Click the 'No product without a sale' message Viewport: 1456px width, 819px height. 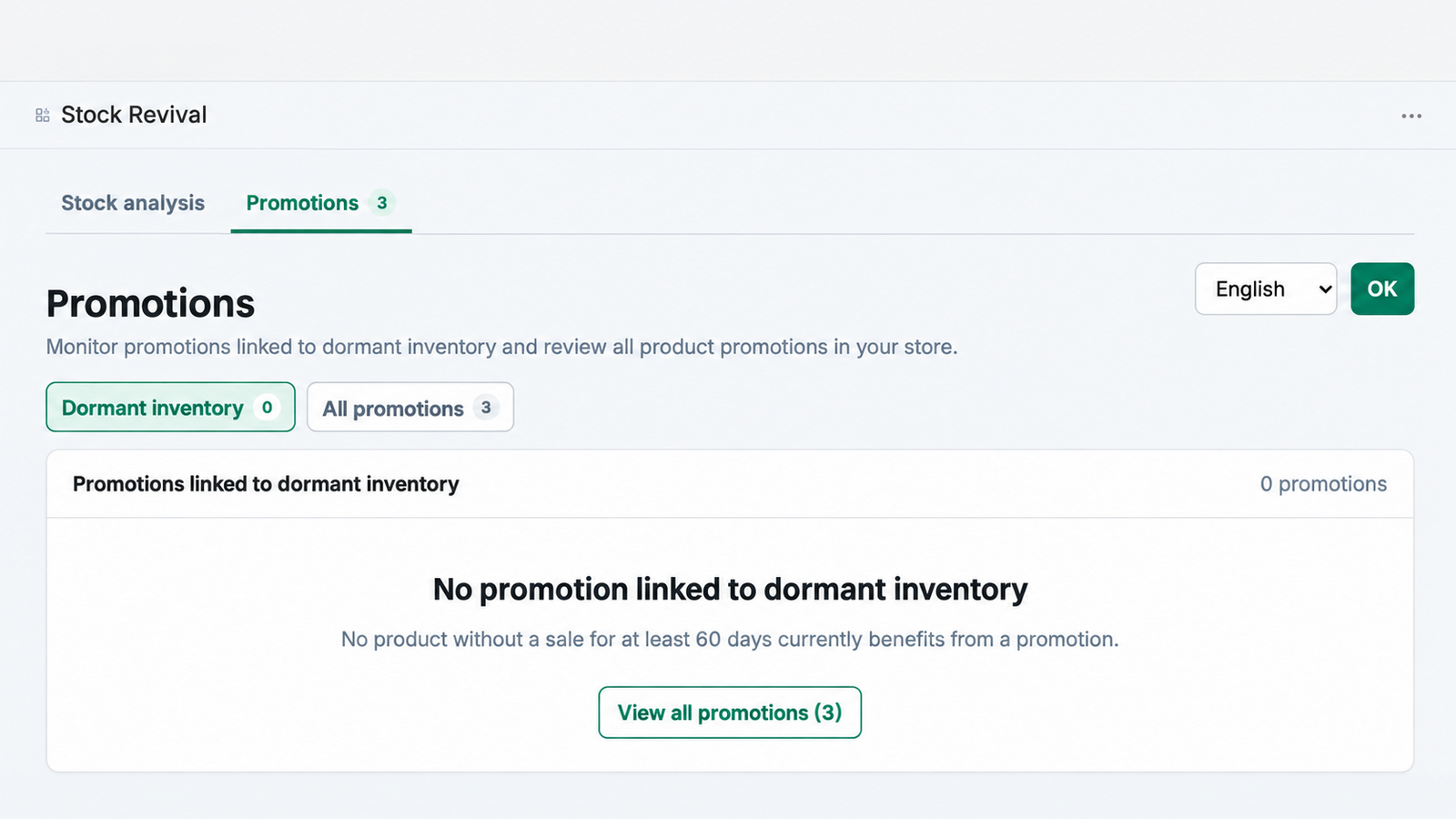click(x=730, y=640)
